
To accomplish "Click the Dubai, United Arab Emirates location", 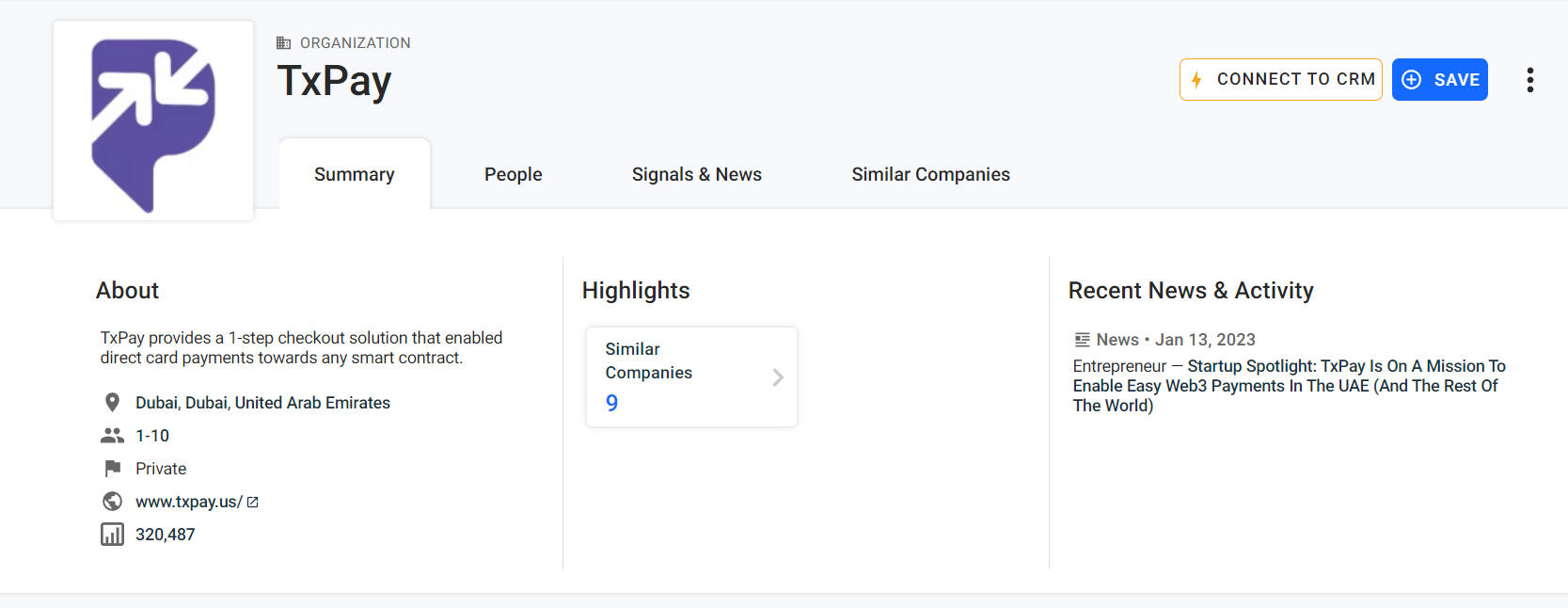I will click(262, 403).
